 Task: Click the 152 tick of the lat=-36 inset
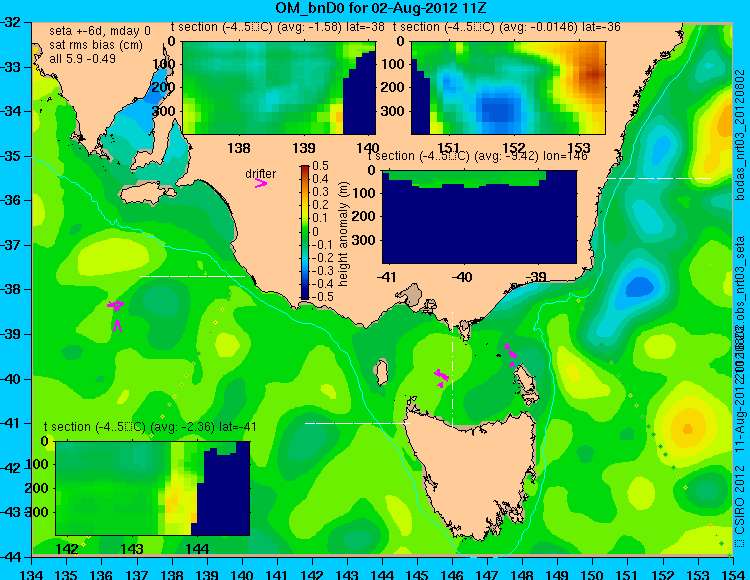[514, 148]
